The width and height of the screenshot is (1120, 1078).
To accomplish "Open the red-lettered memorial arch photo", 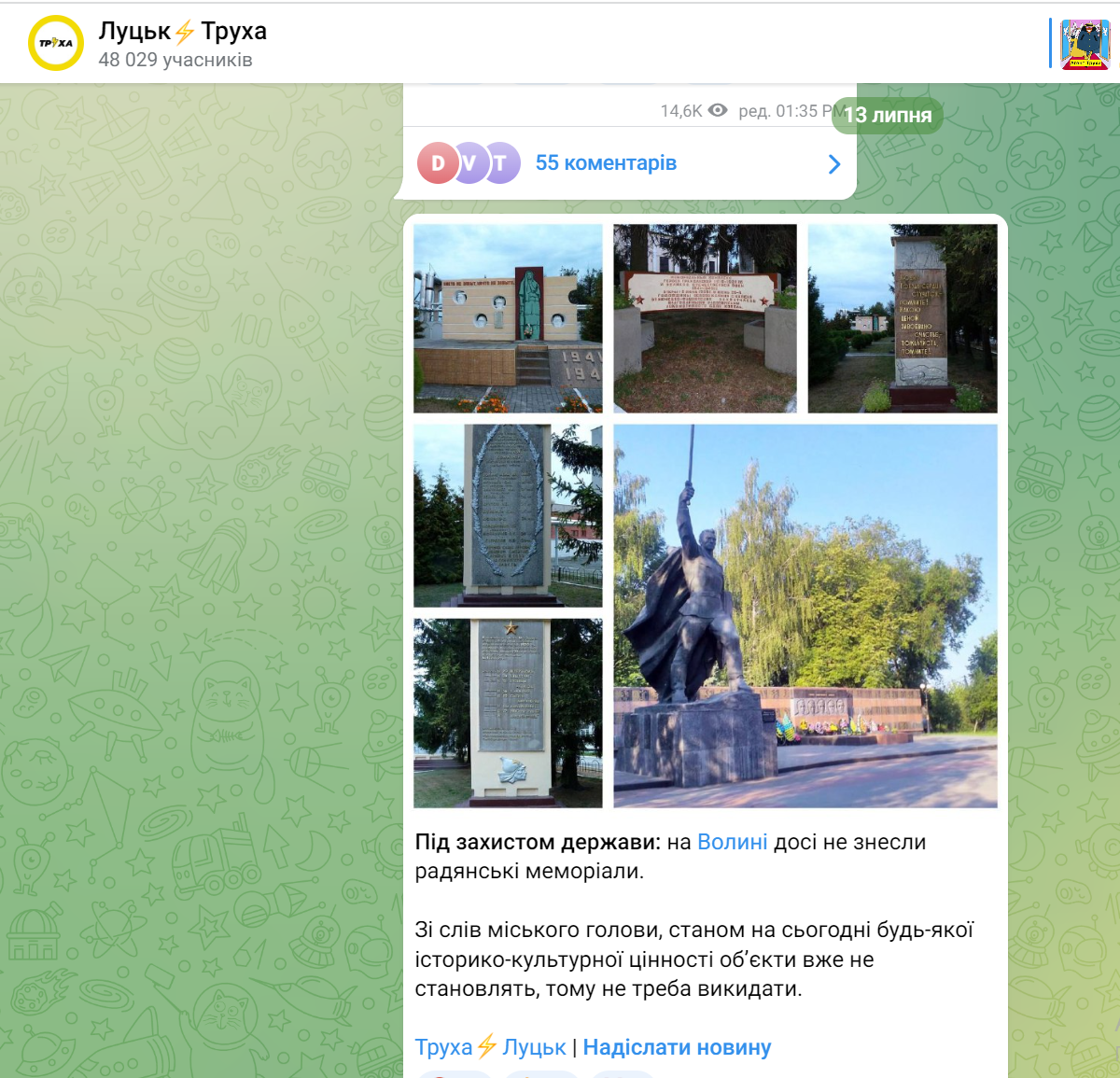I will [x=705, y=318].
